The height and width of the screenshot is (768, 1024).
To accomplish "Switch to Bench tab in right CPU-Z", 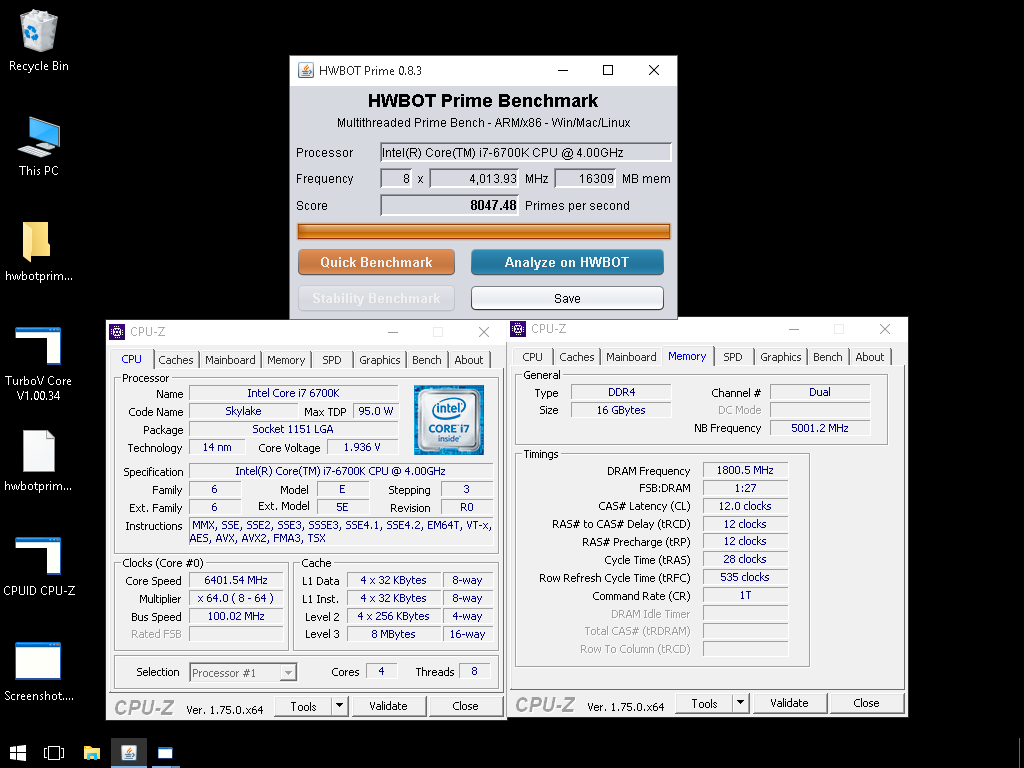I will coord(827,357).
